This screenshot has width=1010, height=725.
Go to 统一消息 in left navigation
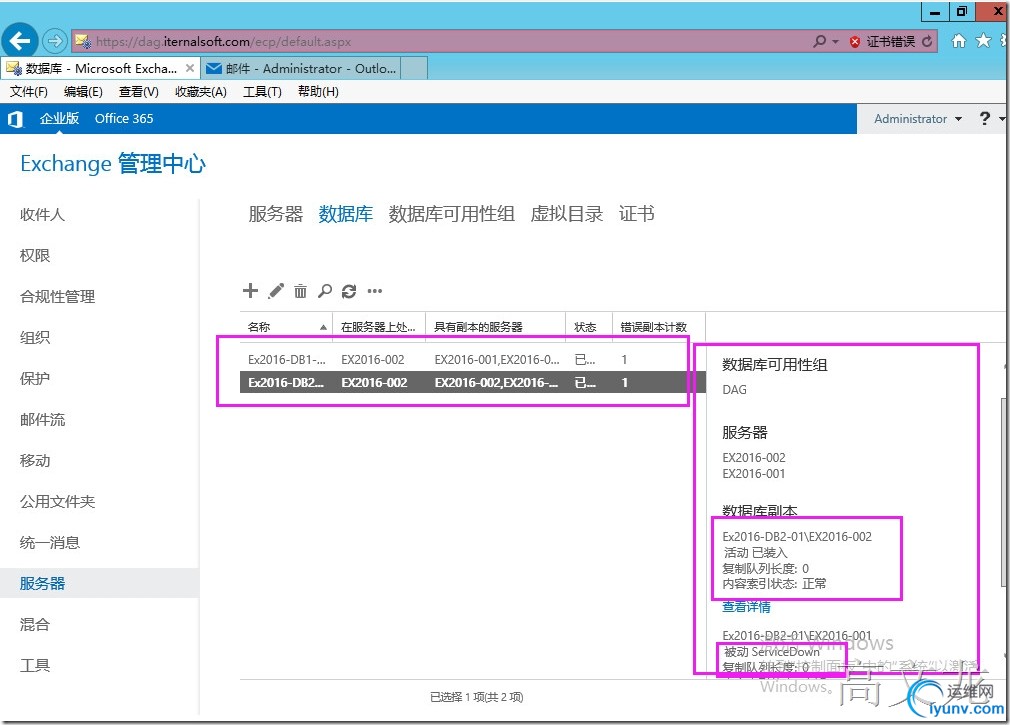[50, 543]
